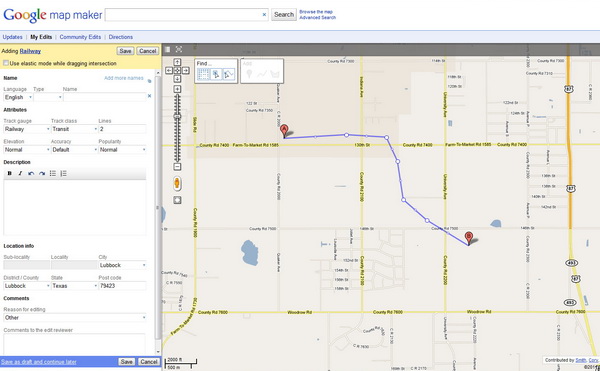
Task: Pan the map right with arrow icon
Action: (186, 70)
